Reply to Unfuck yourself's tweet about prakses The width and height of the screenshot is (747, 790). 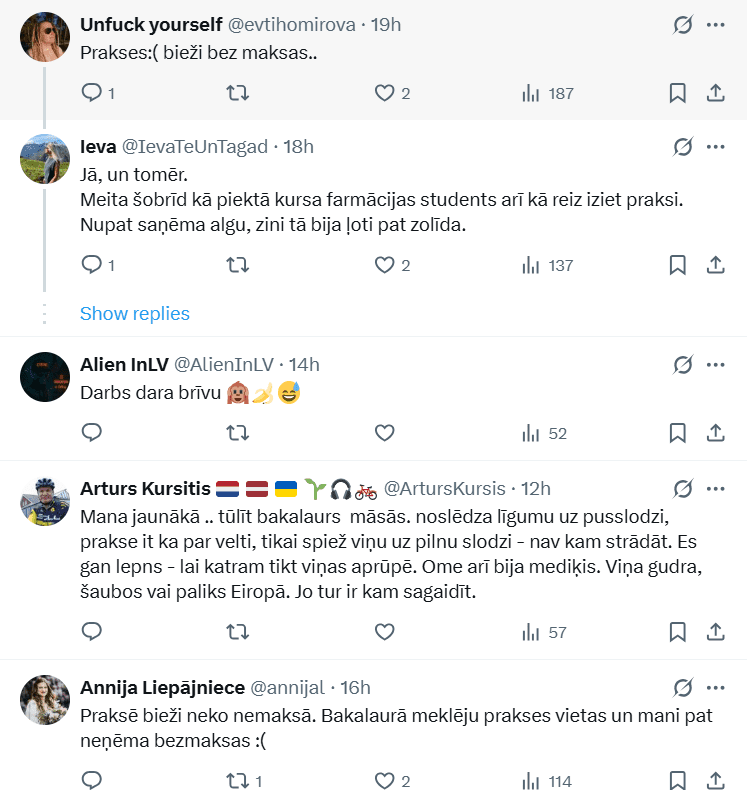(x=92, y=93)
